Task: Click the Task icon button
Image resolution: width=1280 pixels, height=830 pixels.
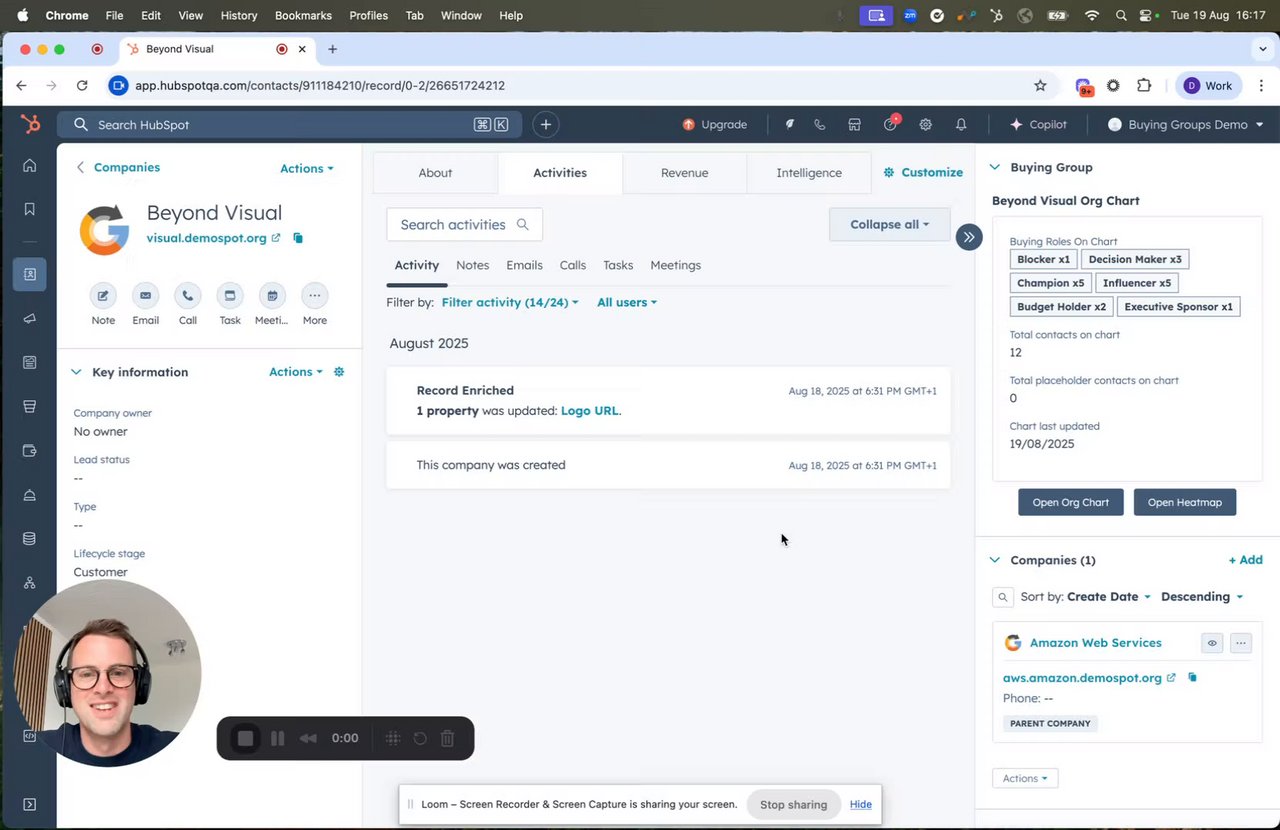Action: (230, 296)
